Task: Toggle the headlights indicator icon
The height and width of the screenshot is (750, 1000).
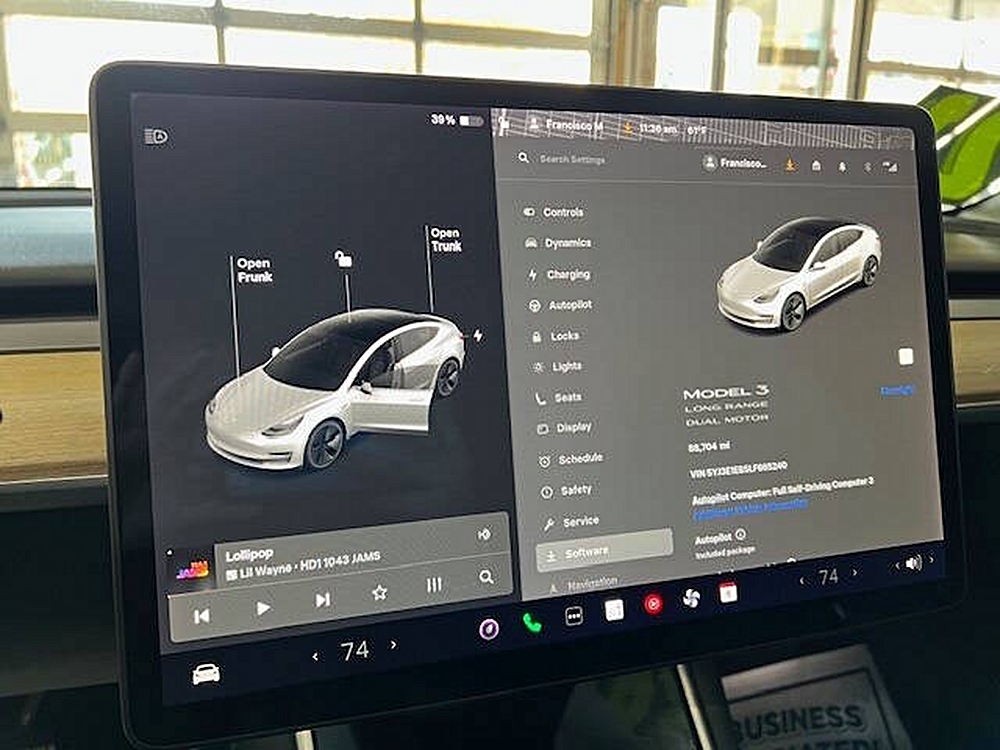Action: tap(156, 137)
